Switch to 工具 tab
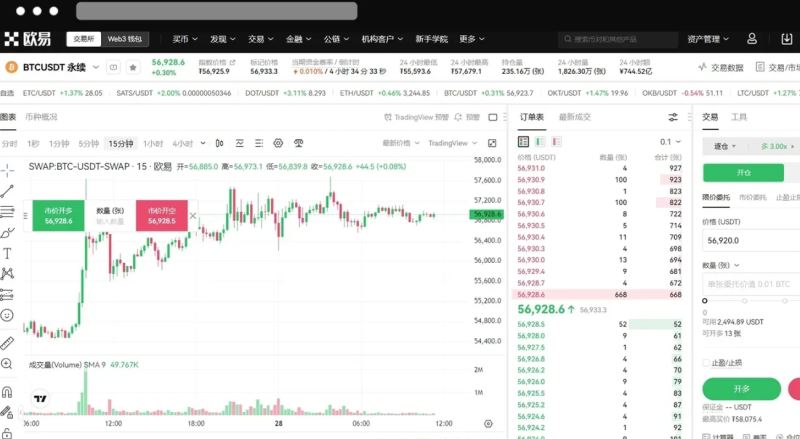Screen dimensions: 800x439 pos(739,117)
